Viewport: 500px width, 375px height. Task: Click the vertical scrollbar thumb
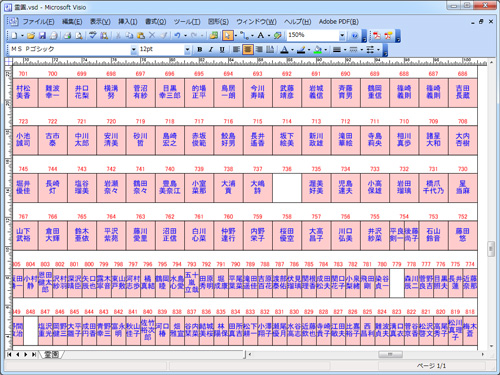[x=491, y=249]
